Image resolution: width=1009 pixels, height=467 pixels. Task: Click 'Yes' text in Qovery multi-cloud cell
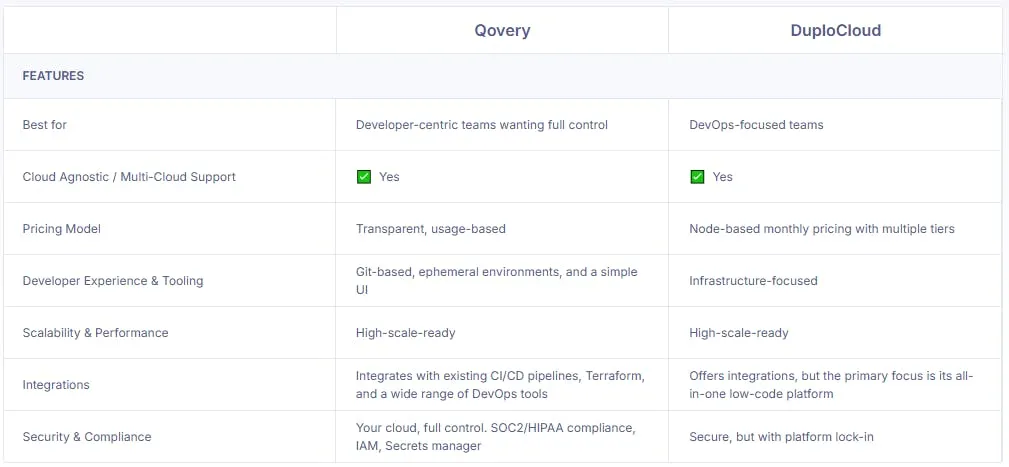(389, 177)
